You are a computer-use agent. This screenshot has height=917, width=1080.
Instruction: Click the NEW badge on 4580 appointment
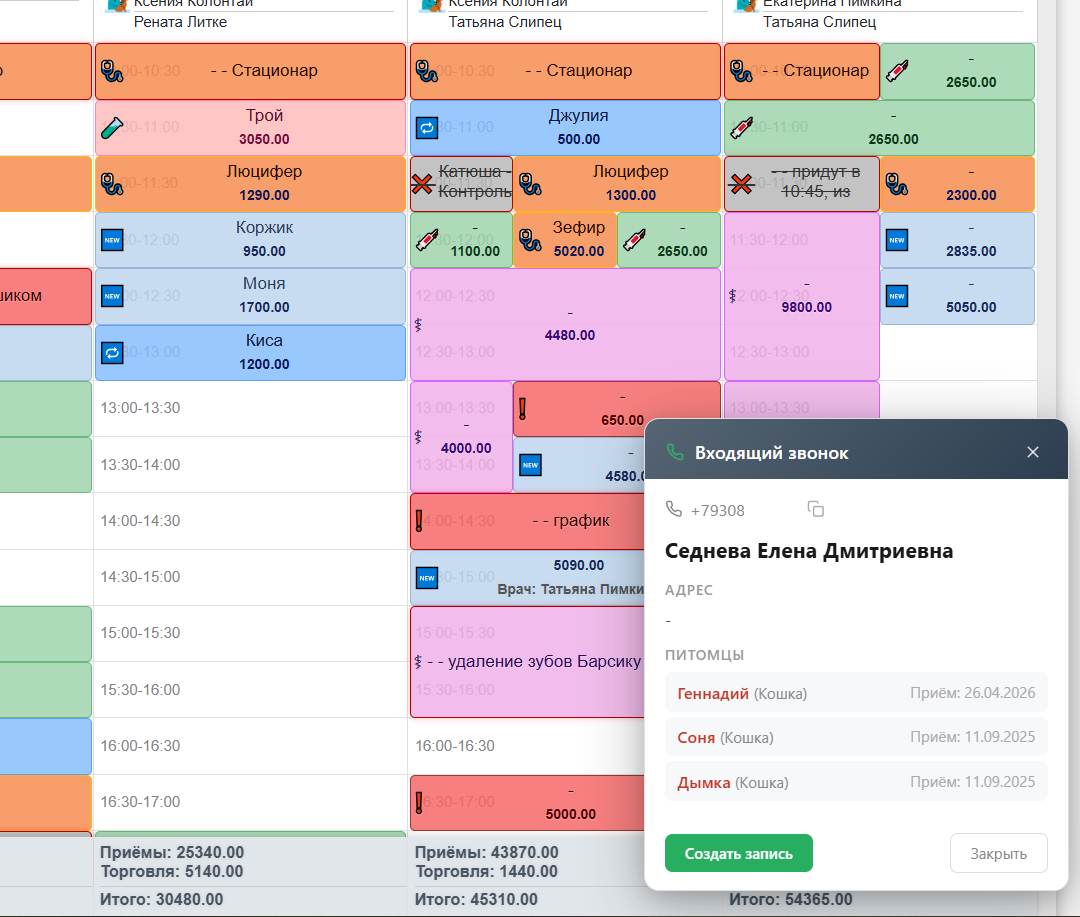pyautogui.click(x=530, y=465)
